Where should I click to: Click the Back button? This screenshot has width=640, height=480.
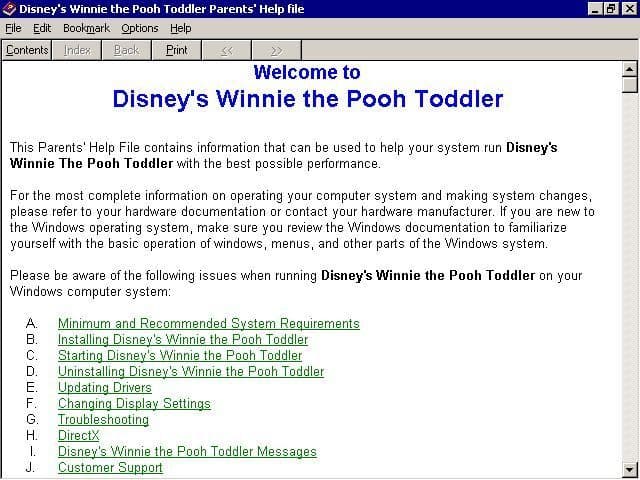coord(127,50)
